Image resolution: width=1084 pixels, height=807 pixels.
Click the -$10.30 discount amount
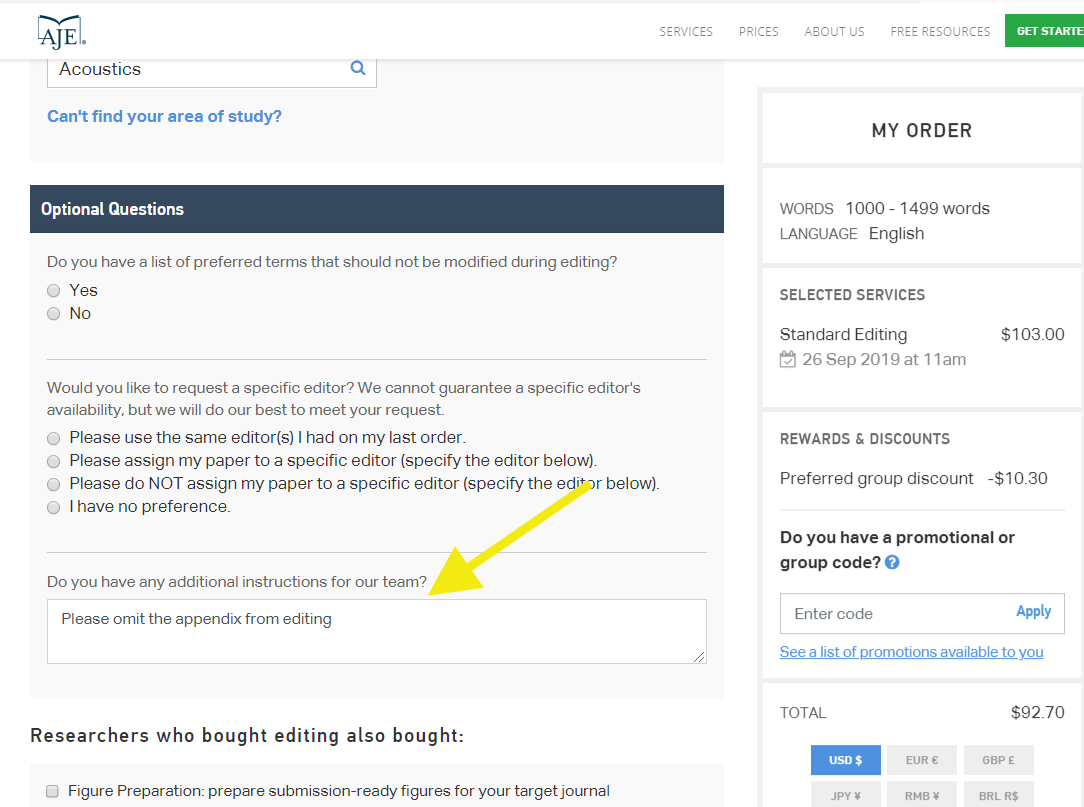[x=1018, y=479]
